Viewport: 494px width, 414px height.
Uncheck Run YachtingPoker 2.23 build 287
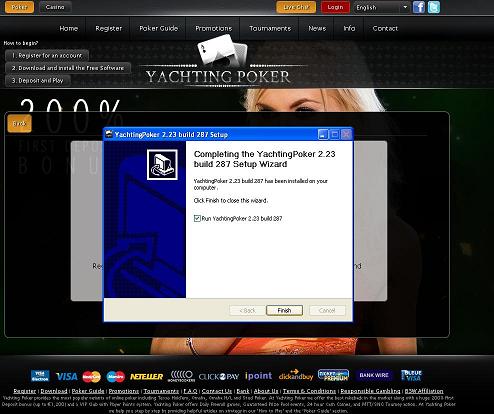[x=197, y=219]
